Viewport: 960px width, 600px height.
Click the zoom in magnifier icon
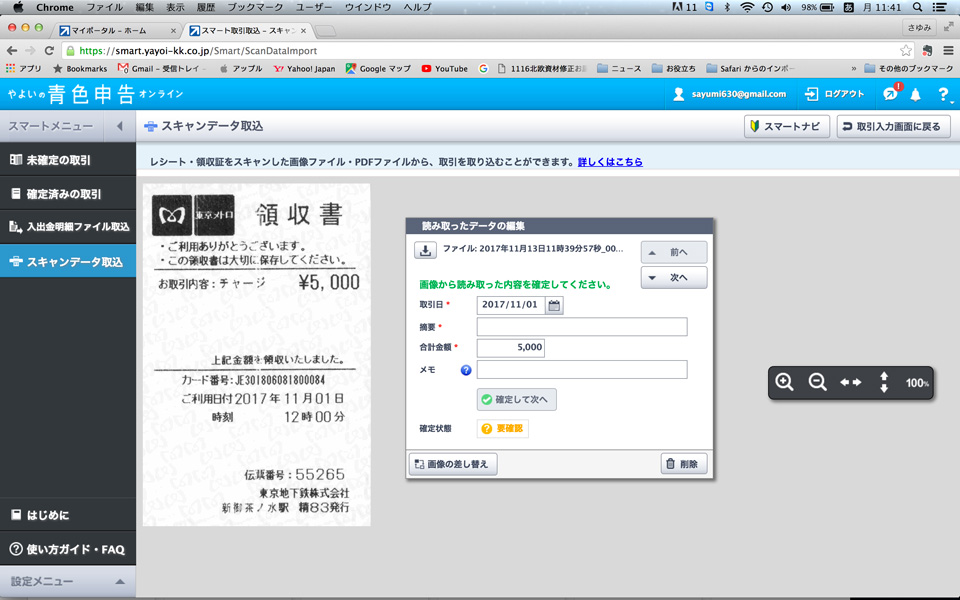point(784,382)
